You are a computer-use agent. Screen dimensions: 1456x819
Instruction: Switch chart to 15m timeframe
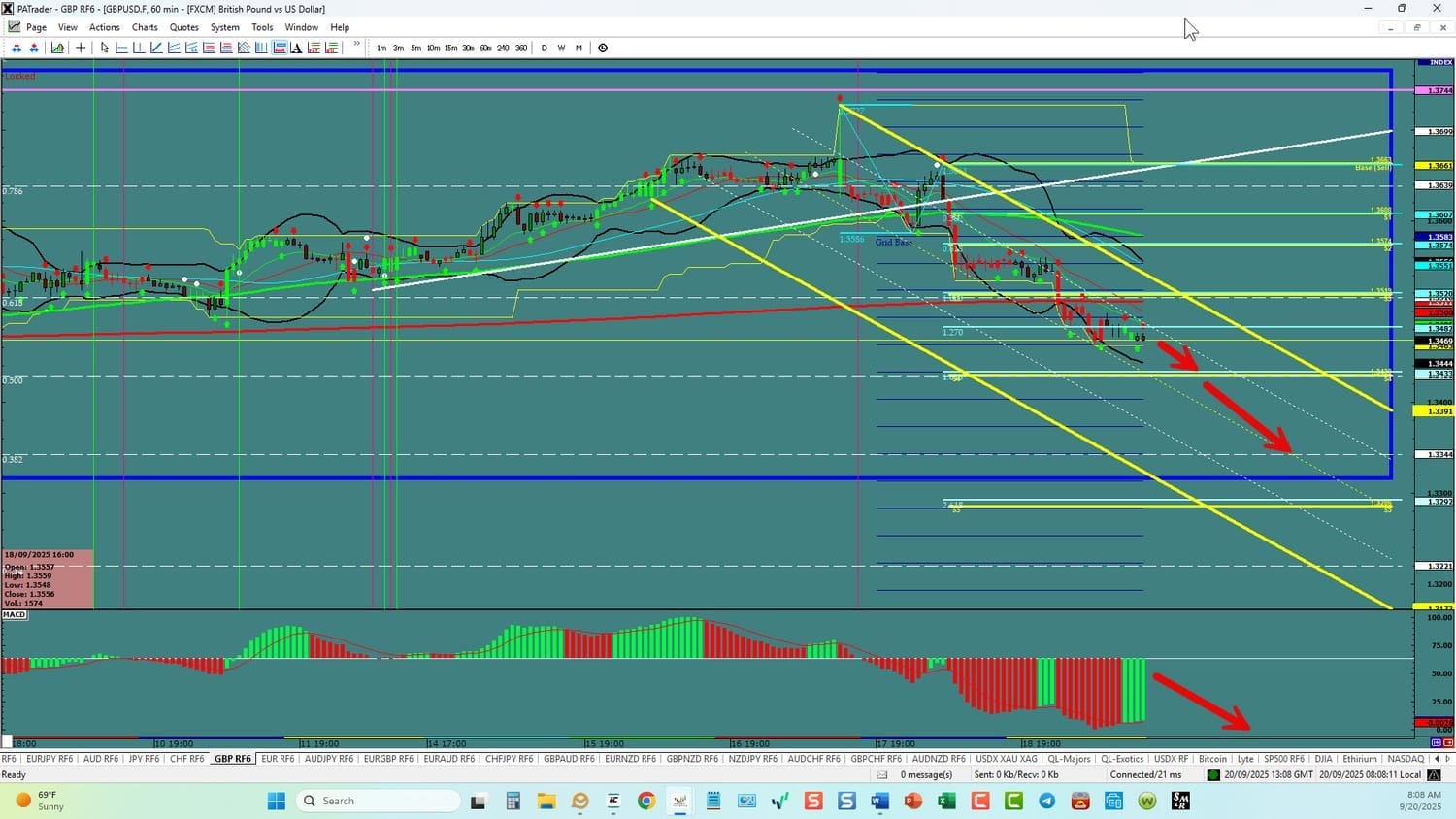click(x=450, y=48)
